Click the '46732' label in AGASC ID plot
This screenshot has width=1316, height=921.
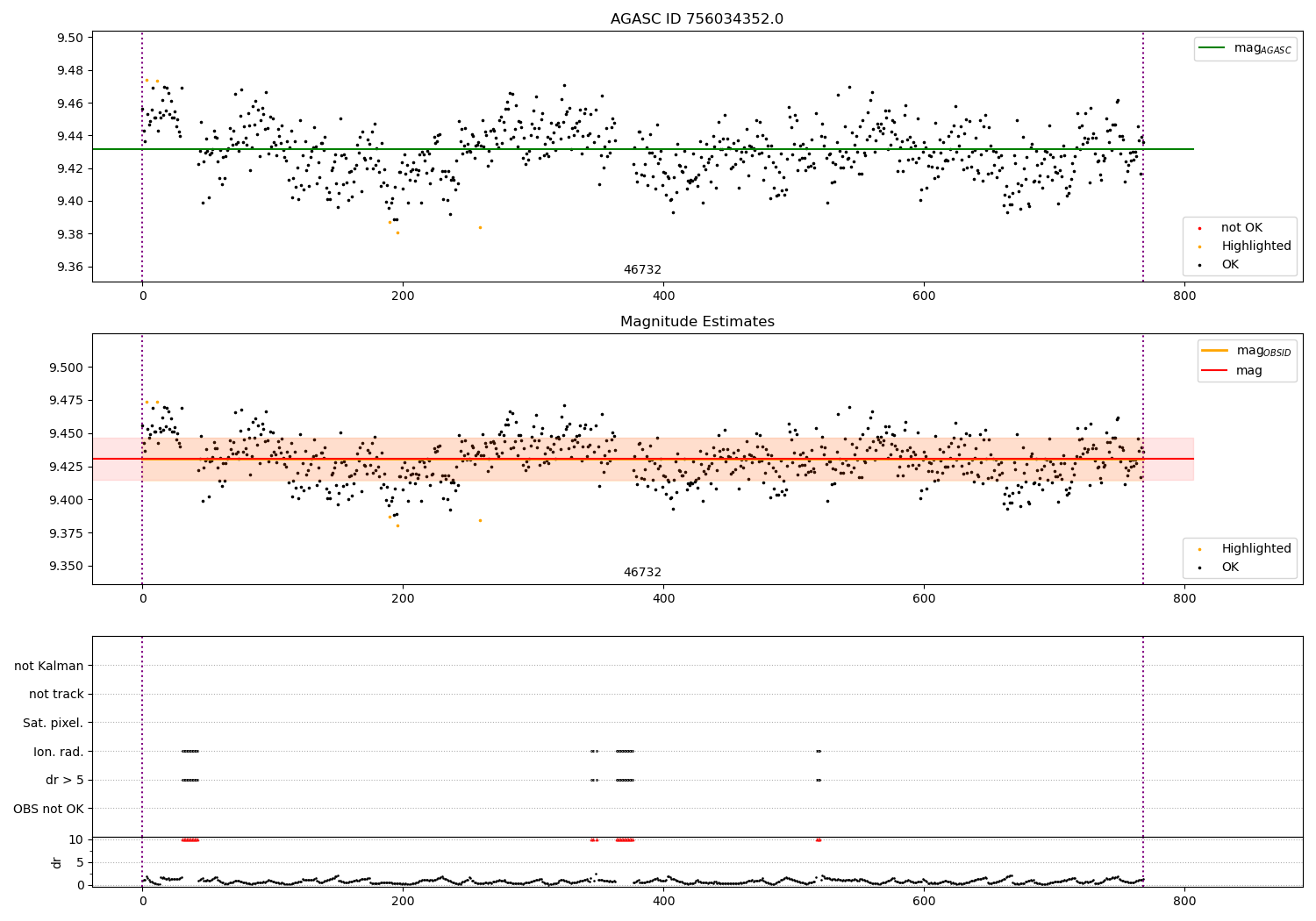[642, 270]
